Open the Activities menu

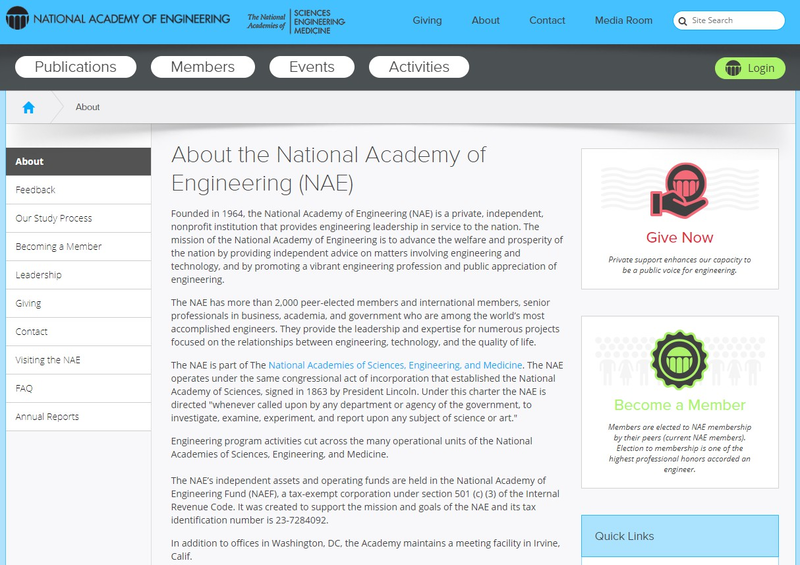click(419, 67)
